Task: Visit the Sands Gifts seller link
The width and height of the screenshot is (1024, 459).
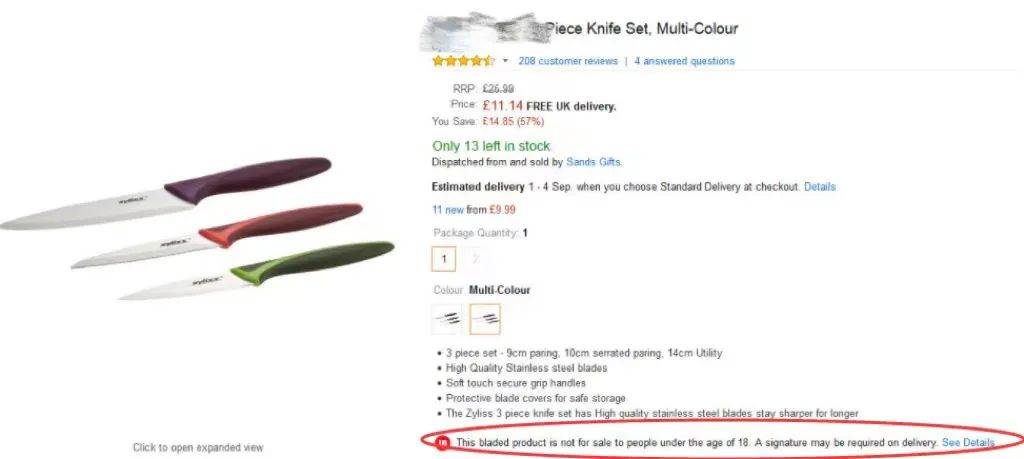Action: pos(594,161)
